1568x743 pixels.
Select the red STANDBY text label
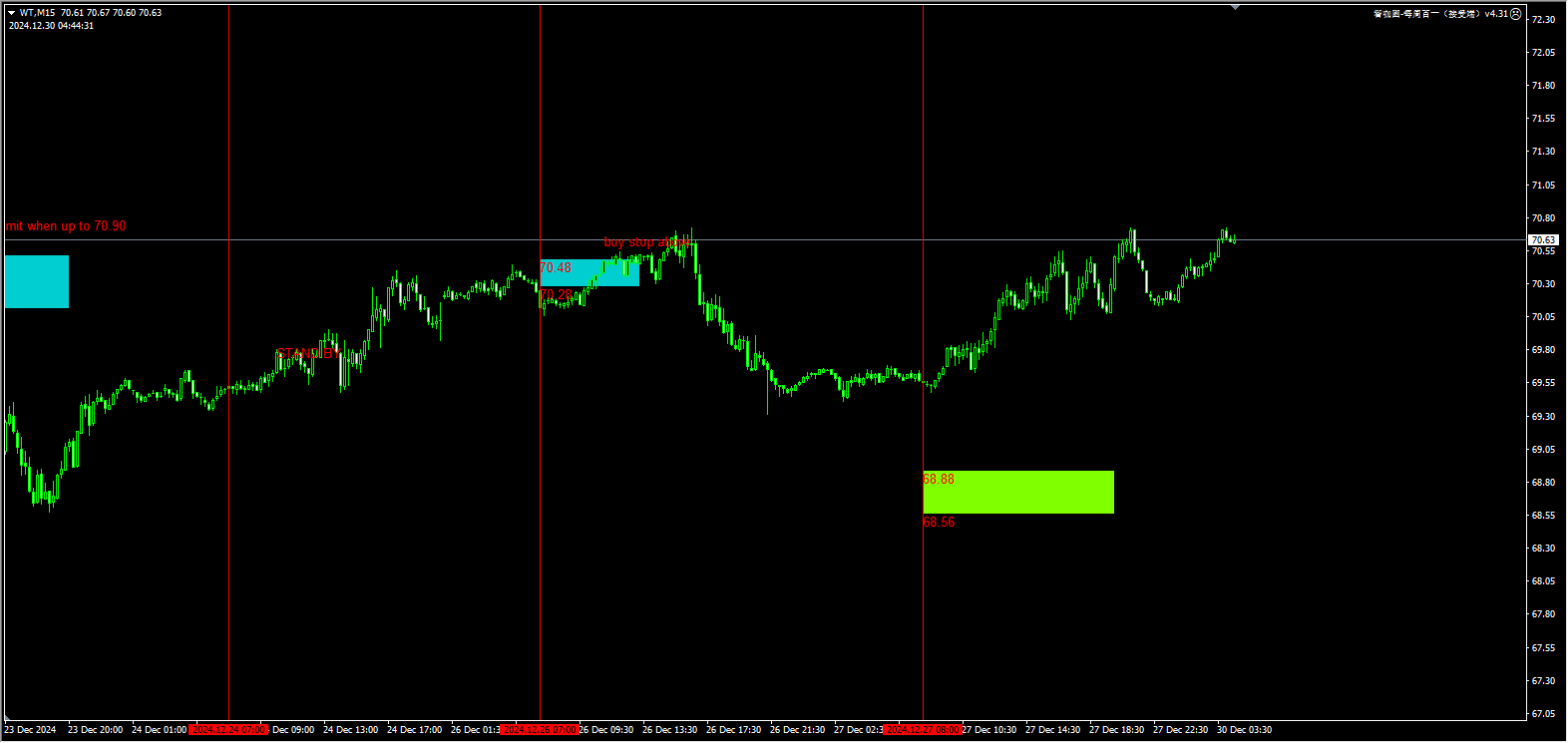[304, 354]
